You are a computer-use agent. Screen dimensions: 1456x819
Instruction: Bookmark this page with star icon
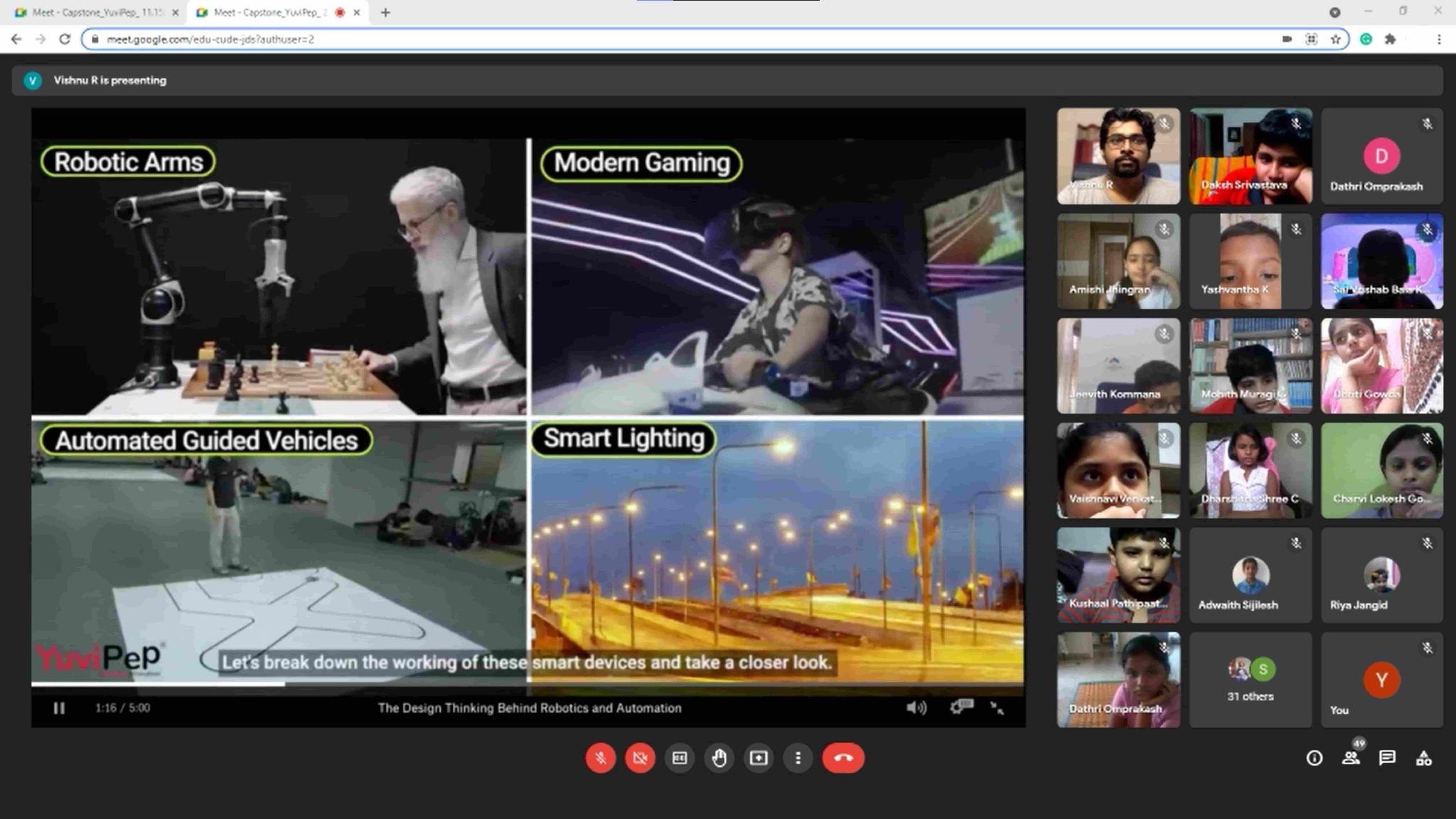[1336, 39]
